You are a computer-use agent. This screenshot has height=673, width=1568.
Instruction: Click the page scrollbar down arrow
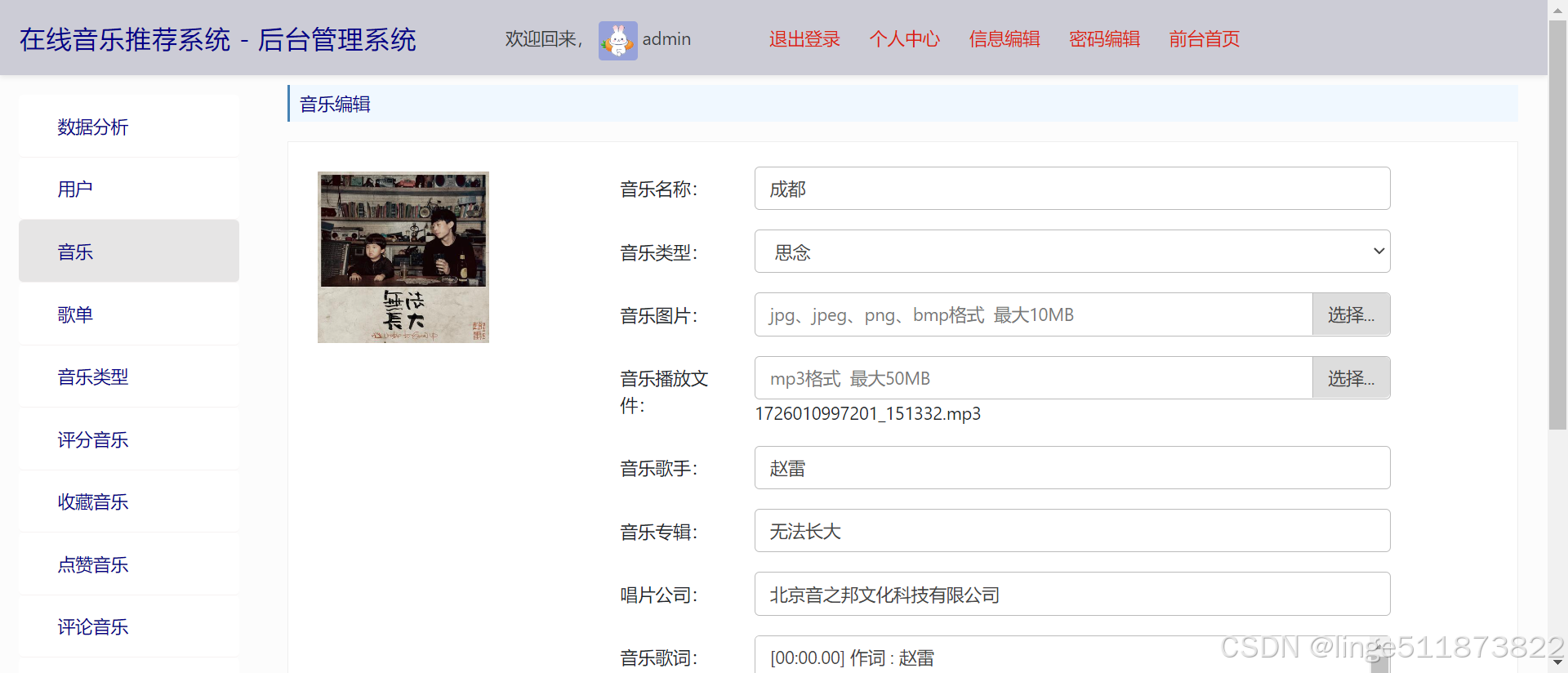tap(1557, 664)
